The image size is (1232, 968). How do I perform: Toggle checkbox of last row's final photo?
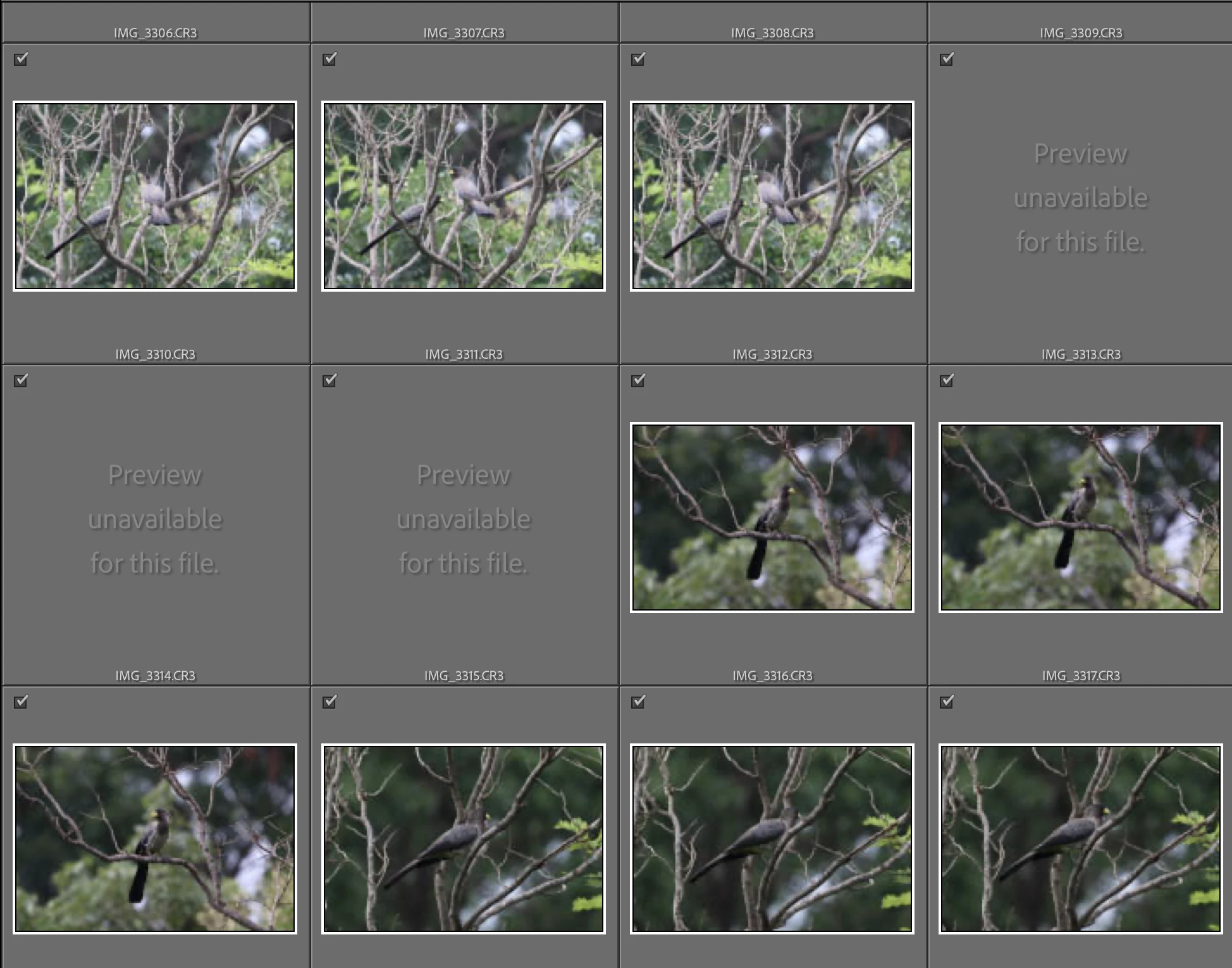(947, 702)
